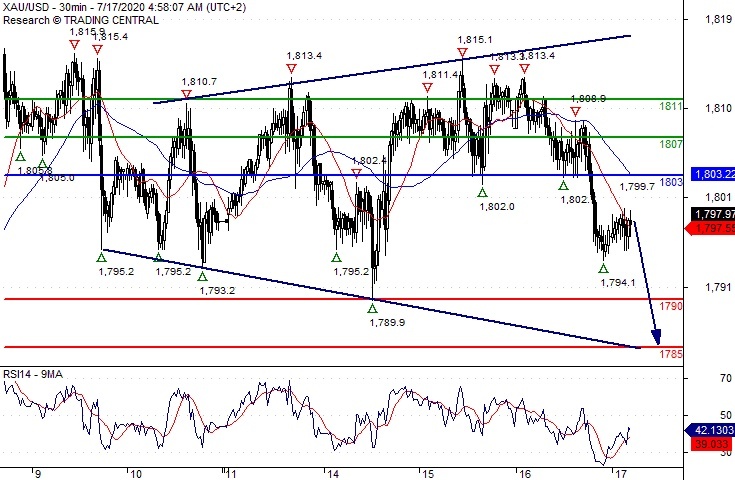735x480 pixels.
Task: Click the RSI14 - 9MA indicator label
Action: pyautogui.click(x=33, y=374)
